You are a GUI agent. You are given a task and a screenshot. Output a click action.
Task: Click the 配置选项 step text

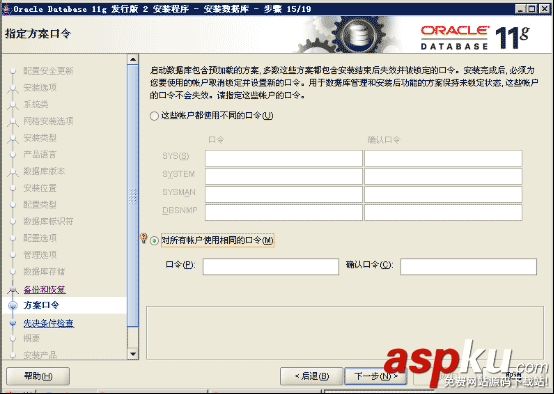click(x=40, y=238)
